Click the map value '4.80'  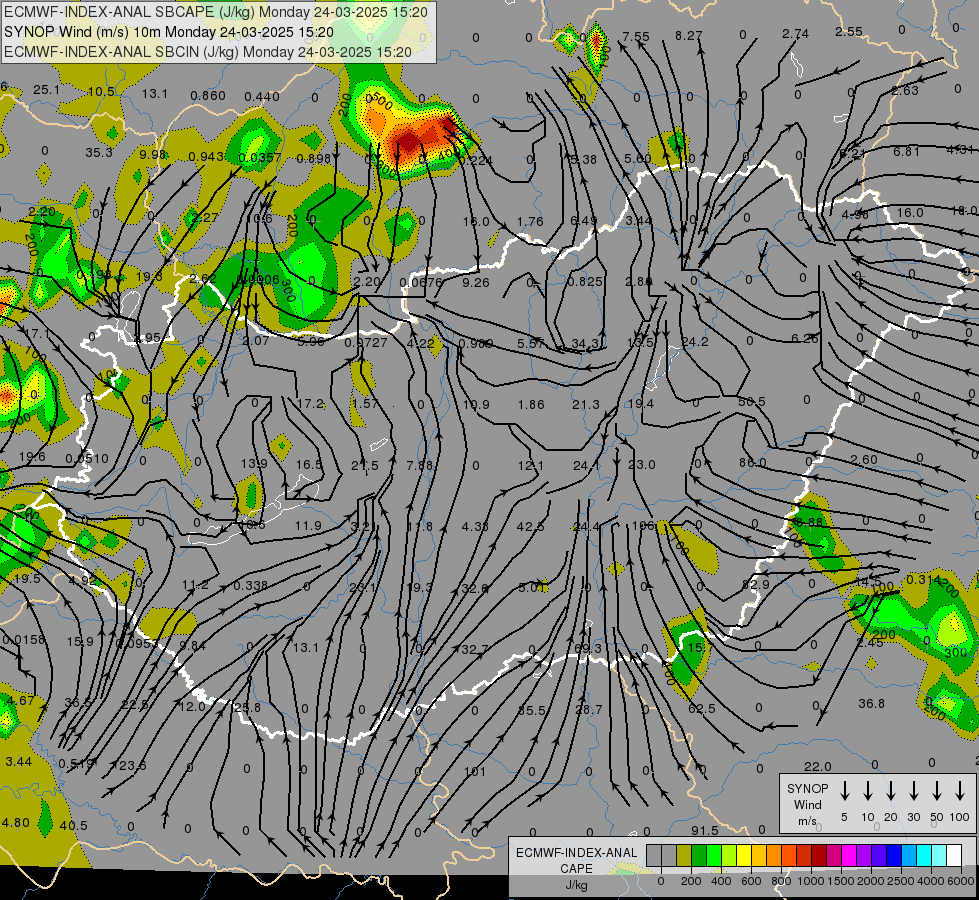coord(16,823)
